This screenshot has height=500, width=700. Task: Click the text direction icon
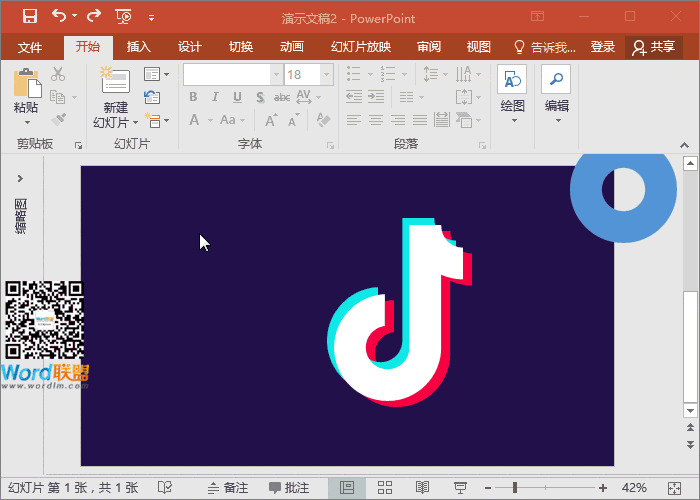tap(463, 74)
